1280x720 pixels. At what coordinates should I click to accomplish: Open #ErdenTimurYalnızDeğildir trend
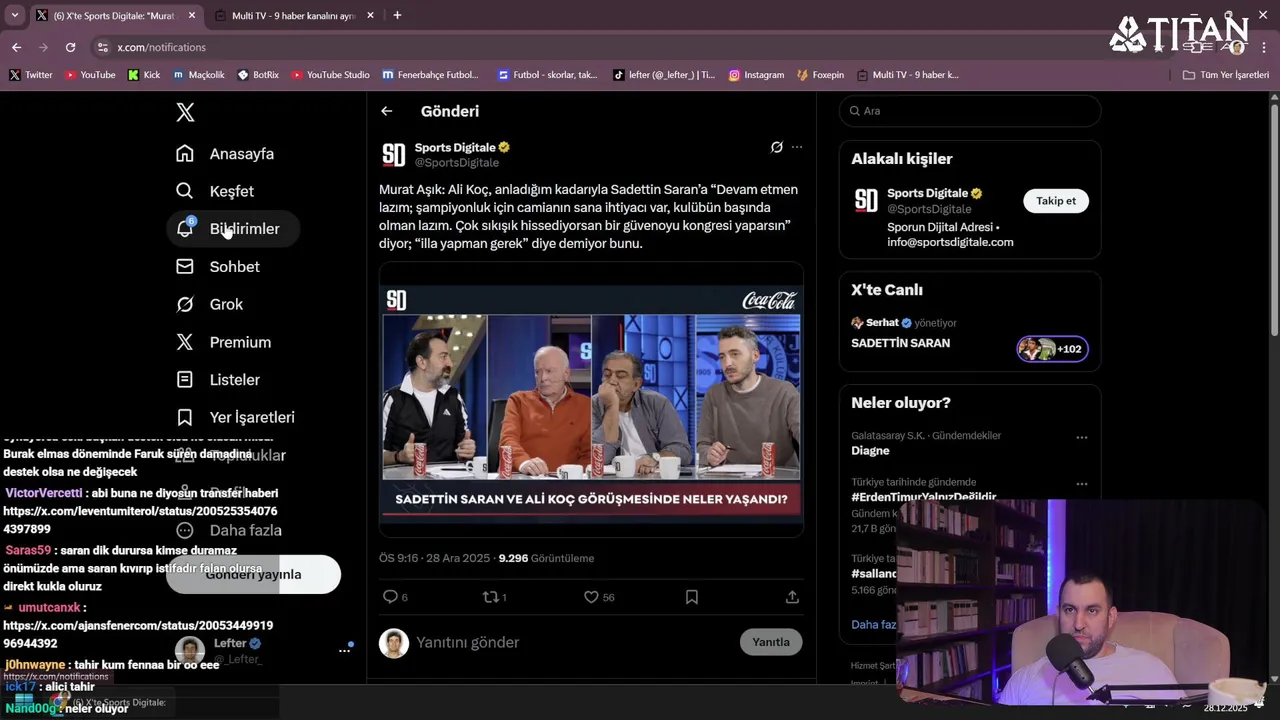coord(924,497)
